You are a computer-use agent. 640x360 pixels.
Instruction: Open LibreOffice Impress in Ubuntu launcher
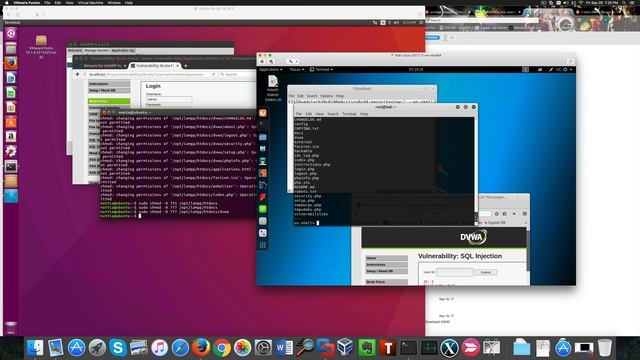pyautogui.click(x=11, y=107)
